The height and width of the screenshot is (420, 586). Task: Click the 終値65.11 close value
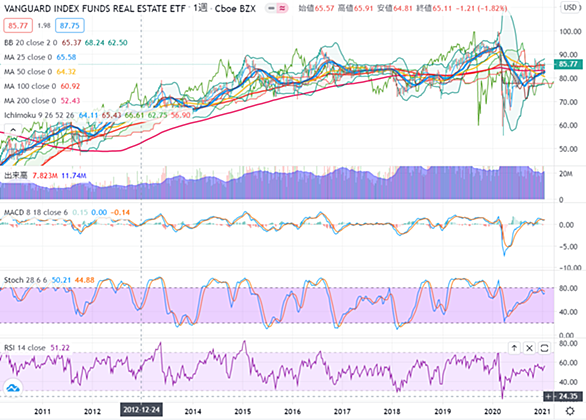tap(434, 8)
